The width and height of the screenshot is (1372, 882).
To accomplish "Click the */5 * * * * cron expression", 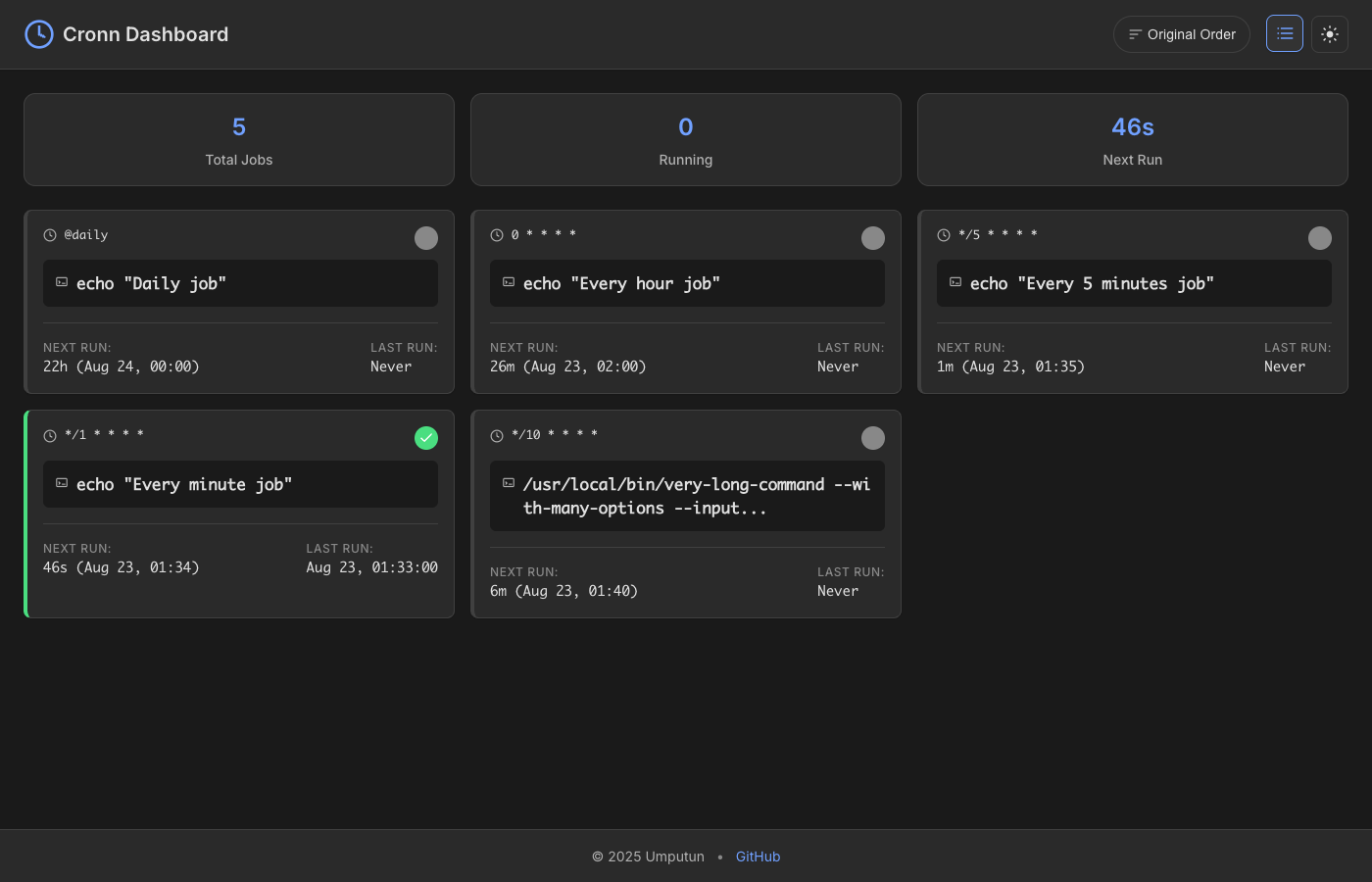I will [998, 235].
